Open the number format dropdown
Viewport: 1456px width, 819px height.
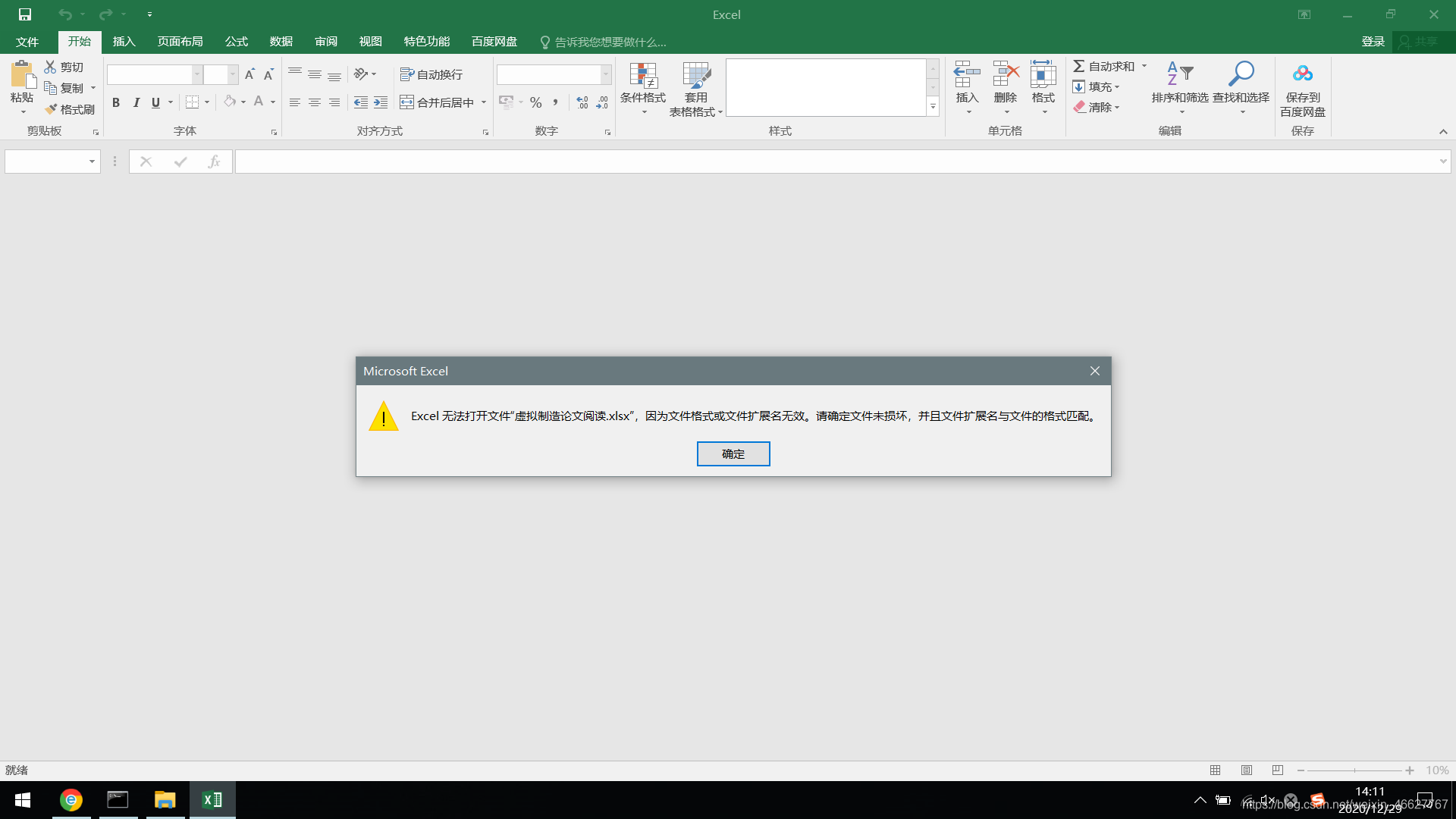tap(606, 74)
